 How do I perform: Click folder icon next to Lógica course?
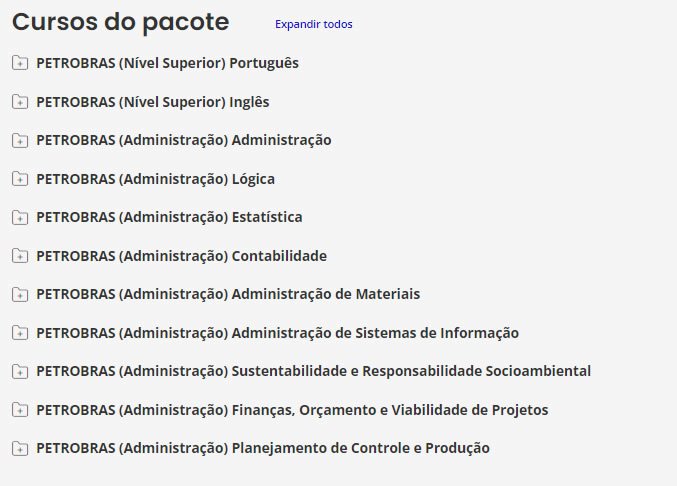click(x=19, y=179)
